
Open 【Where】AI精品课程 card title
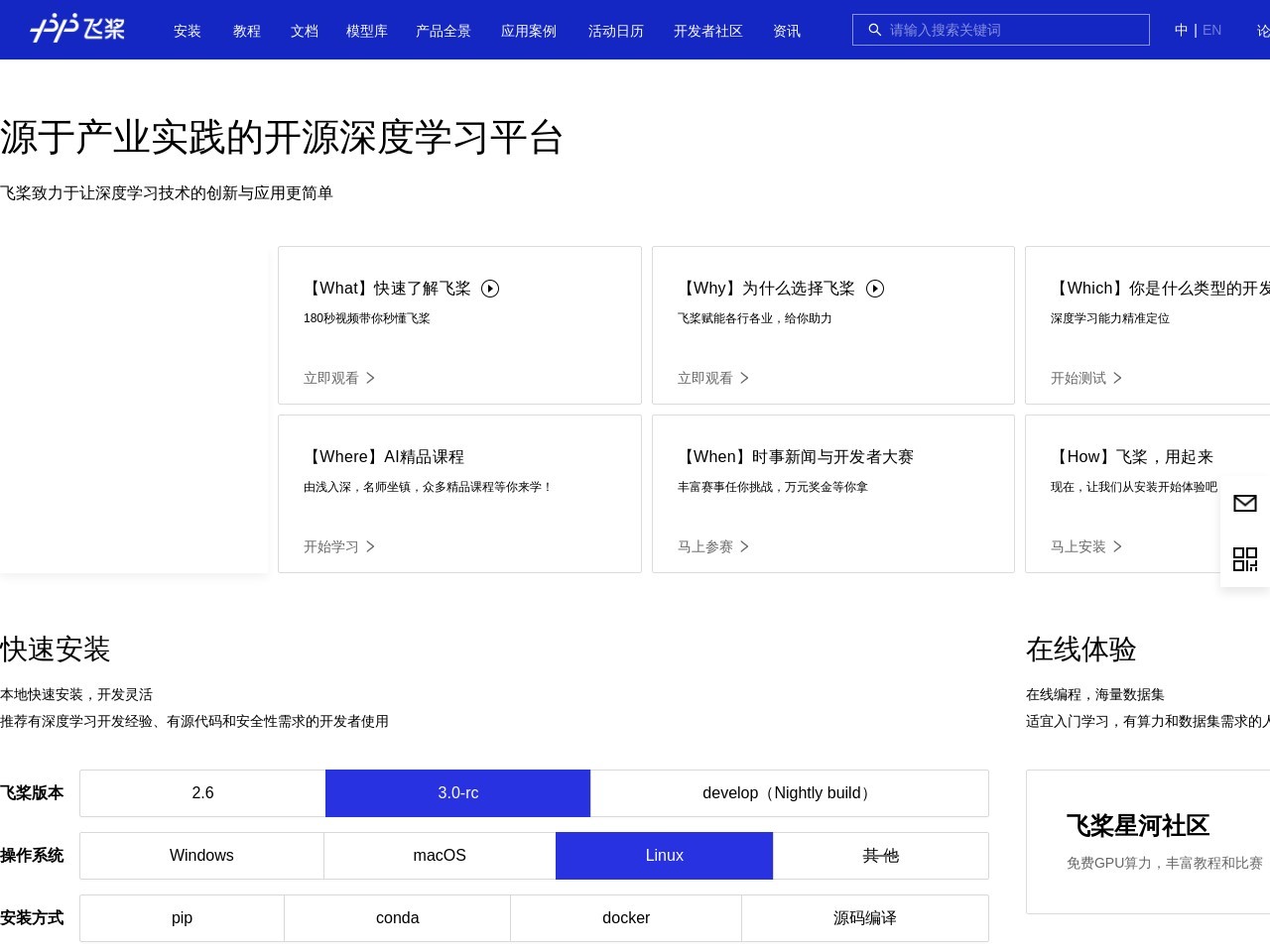pos(384,457)
